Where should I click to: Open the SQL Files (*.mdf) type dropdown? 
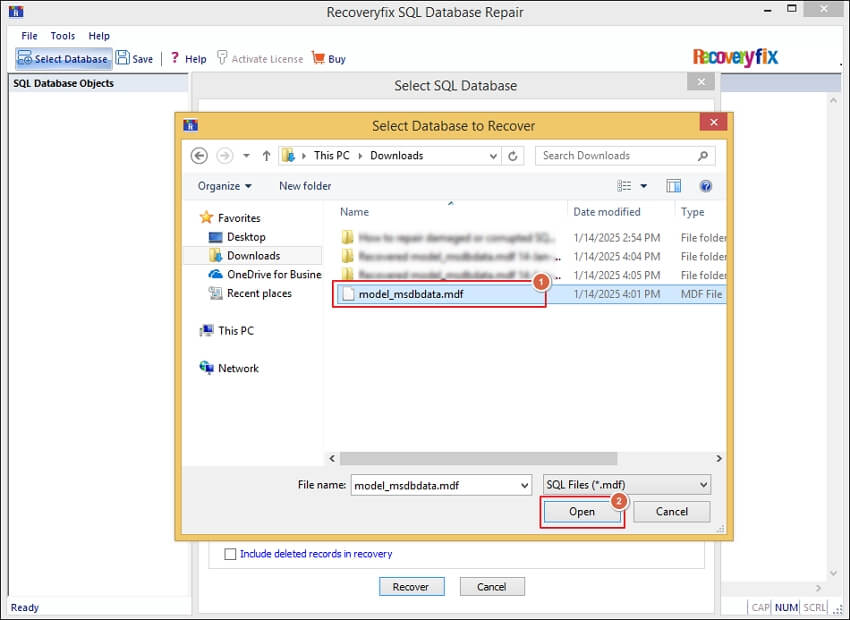627,485
